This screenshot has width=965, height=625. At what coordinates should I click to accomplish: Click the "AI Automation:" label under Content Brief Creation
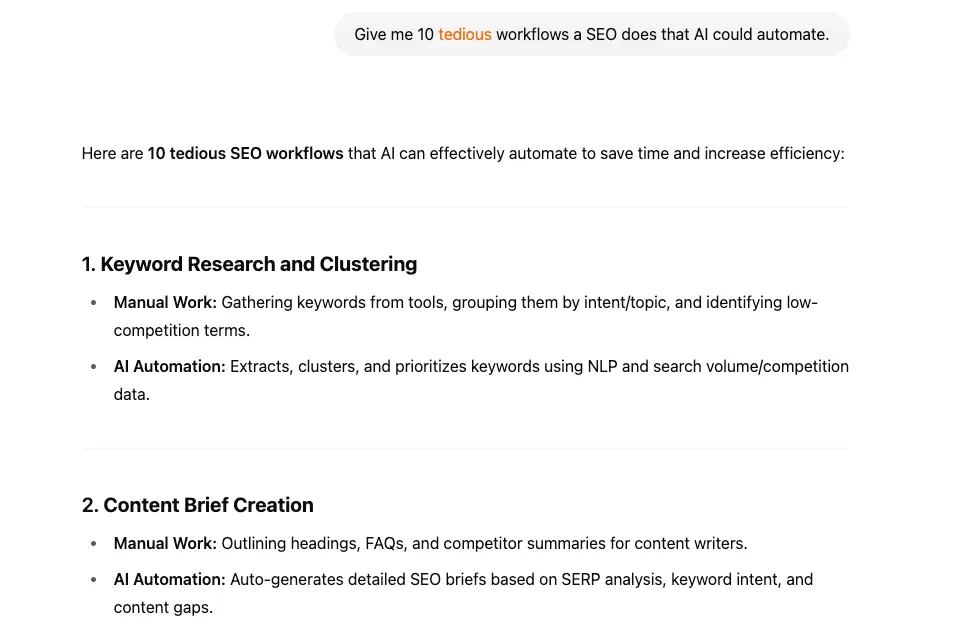169,579
